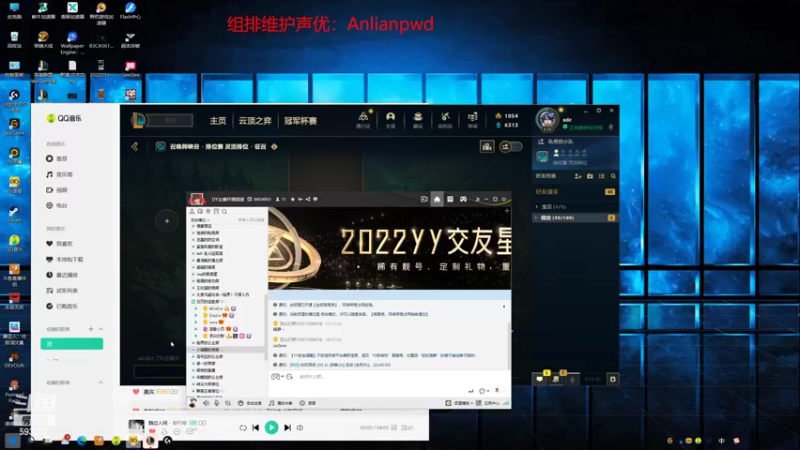Open YY home icon in title bar
The image size is (800, 450).
[x=437, y=199]
